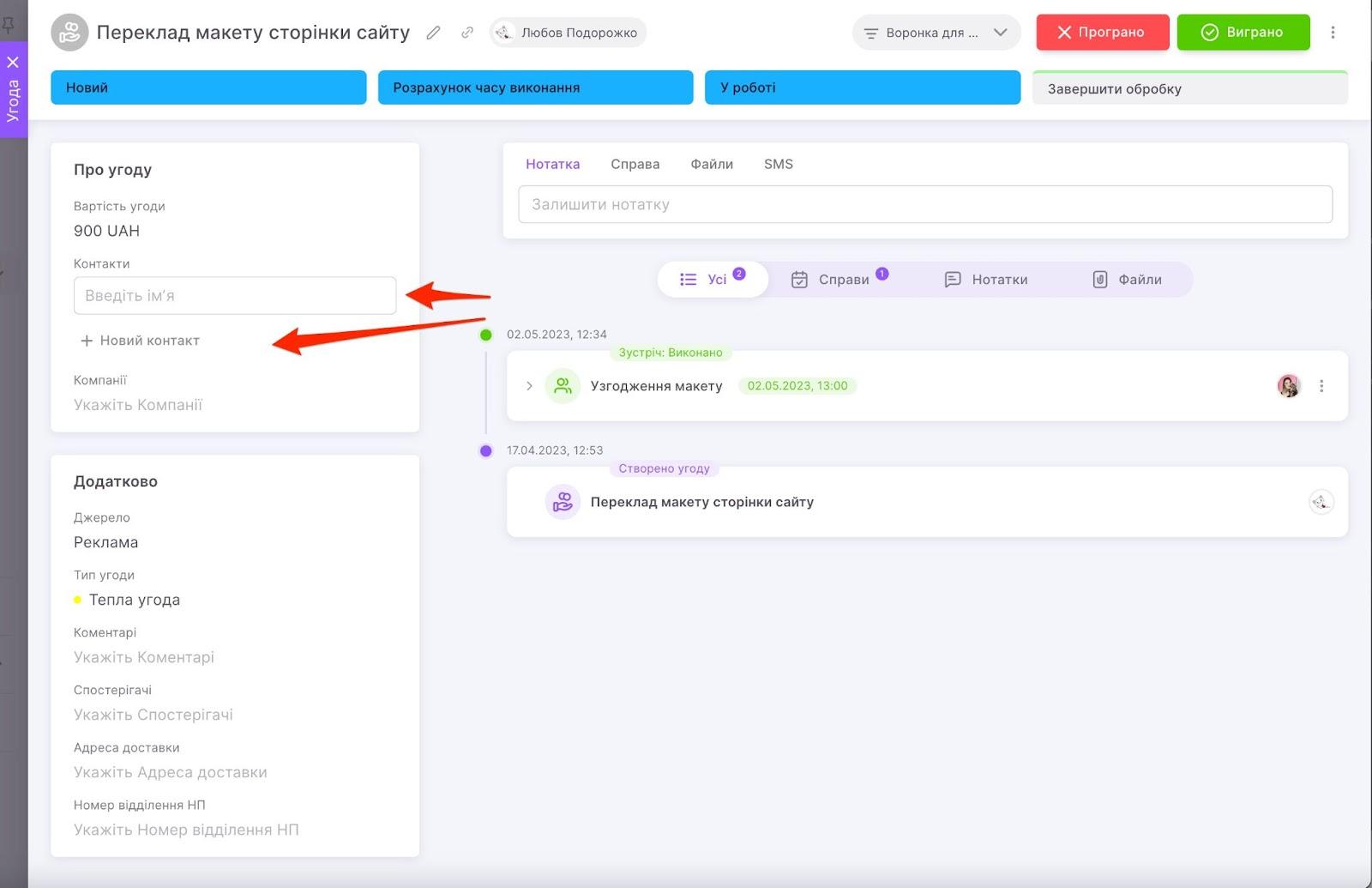Click the 02.05.2023, 13:00 date badge
Image resolution: width=1372 pixels, height=888 pixels.
(x=797, y=386)
